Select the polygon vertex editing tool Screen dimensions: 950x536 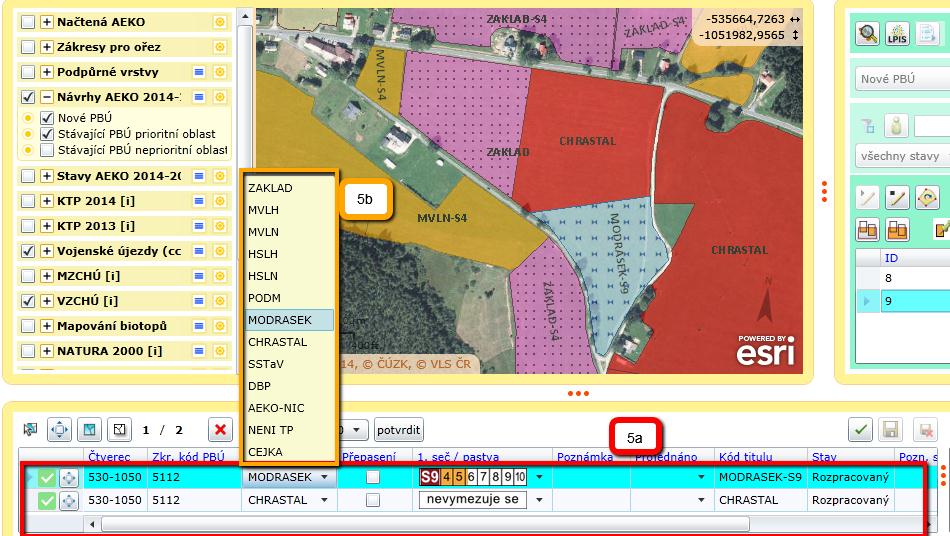coord(927,197)
